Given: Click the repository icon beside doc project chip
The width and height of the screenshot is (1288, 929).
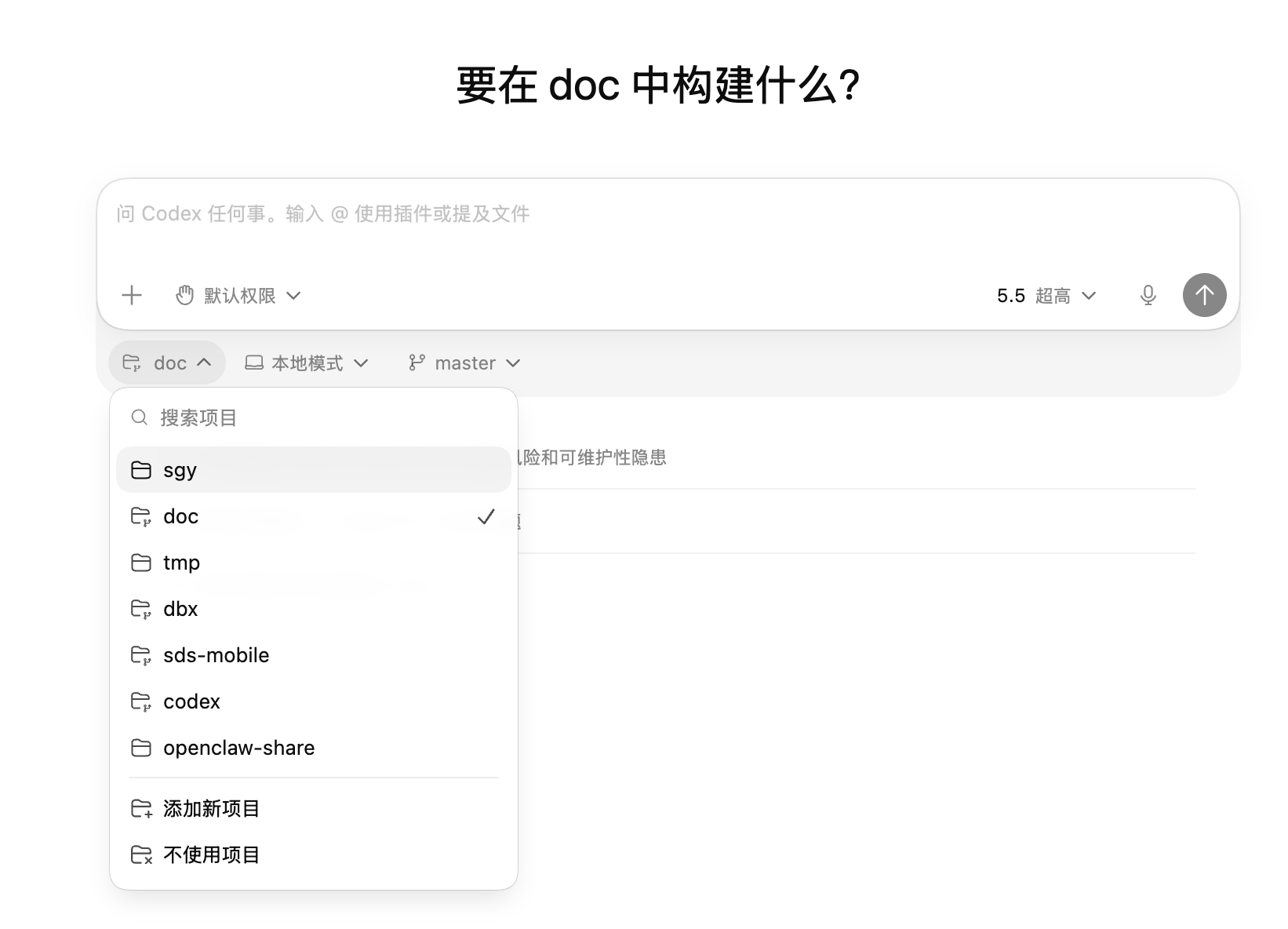Looking at the screenshot, I should (x=133, y=362).
